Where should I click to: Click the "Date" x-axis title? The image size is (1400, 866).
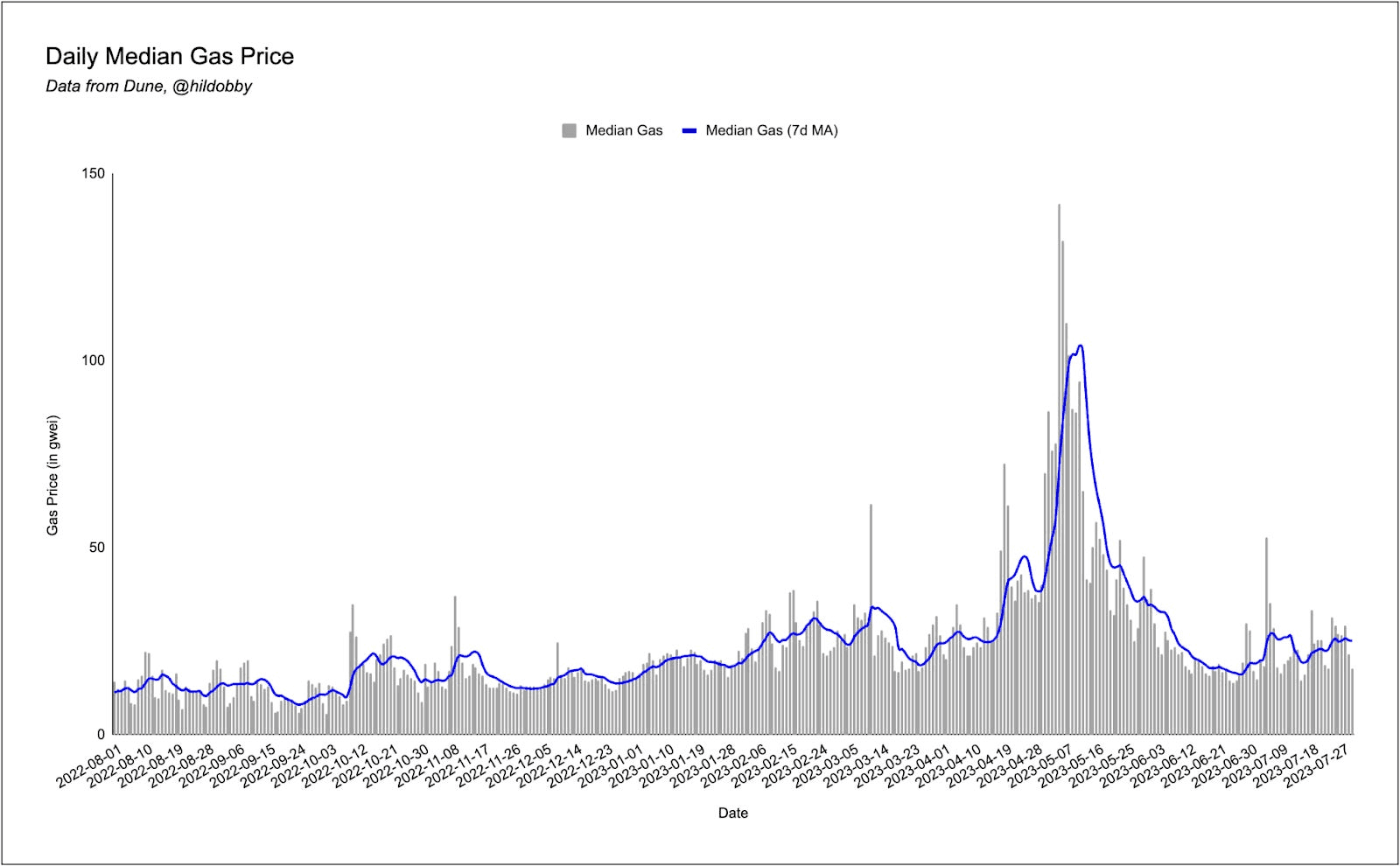[x=732, y=814]
